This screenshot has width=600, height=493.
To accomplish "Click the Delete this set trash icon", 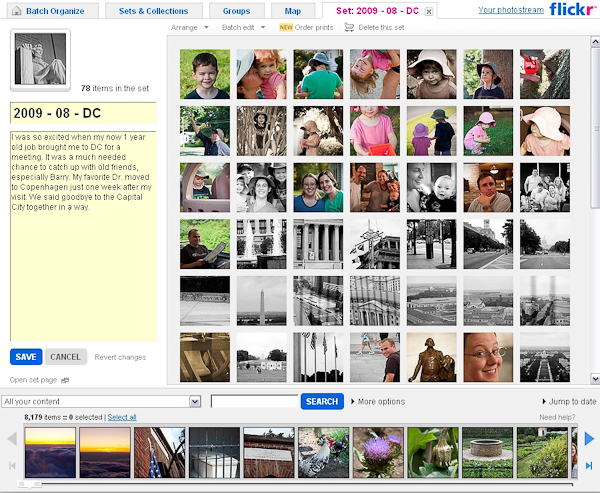I will pos(349,27).
